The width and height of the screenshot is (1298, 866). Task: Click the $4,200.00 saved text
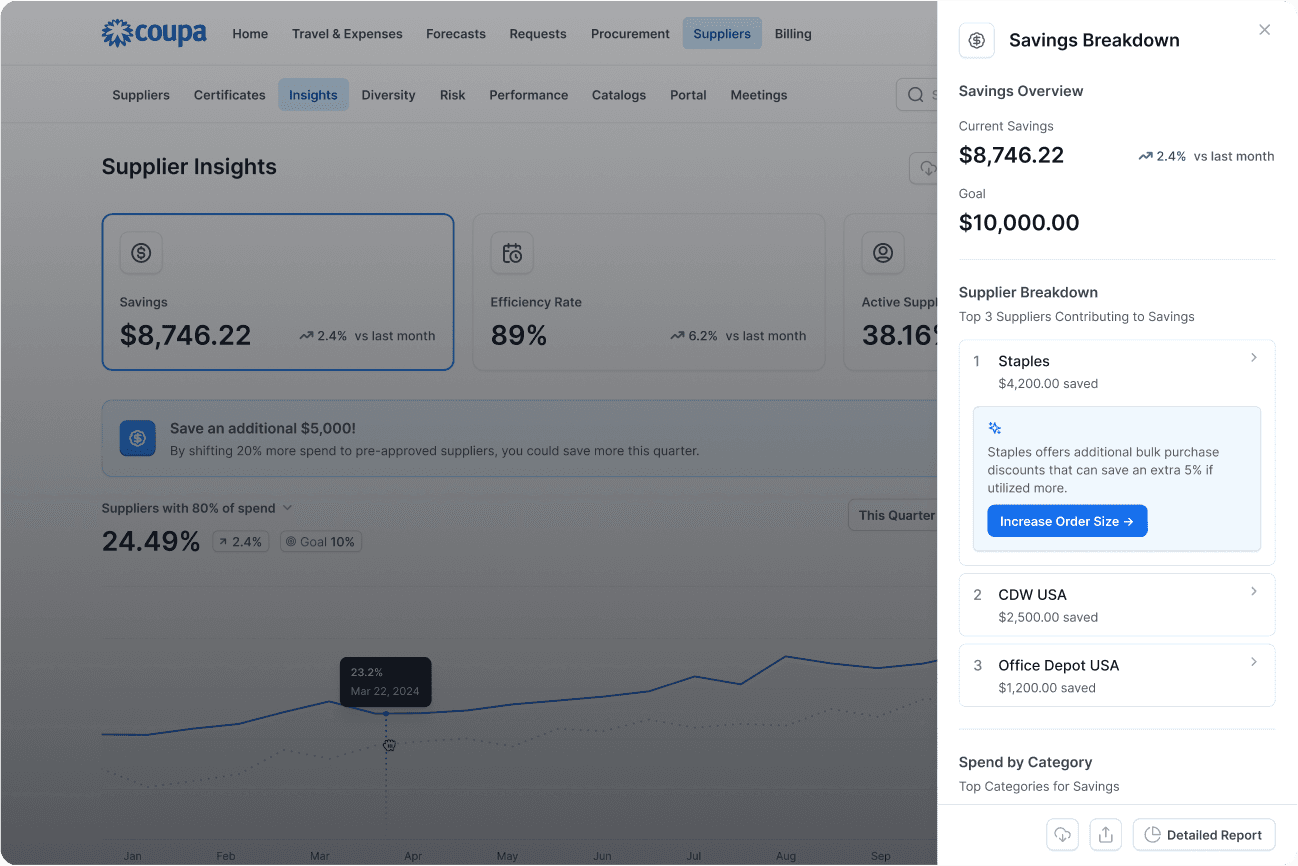coord(1048,384)
